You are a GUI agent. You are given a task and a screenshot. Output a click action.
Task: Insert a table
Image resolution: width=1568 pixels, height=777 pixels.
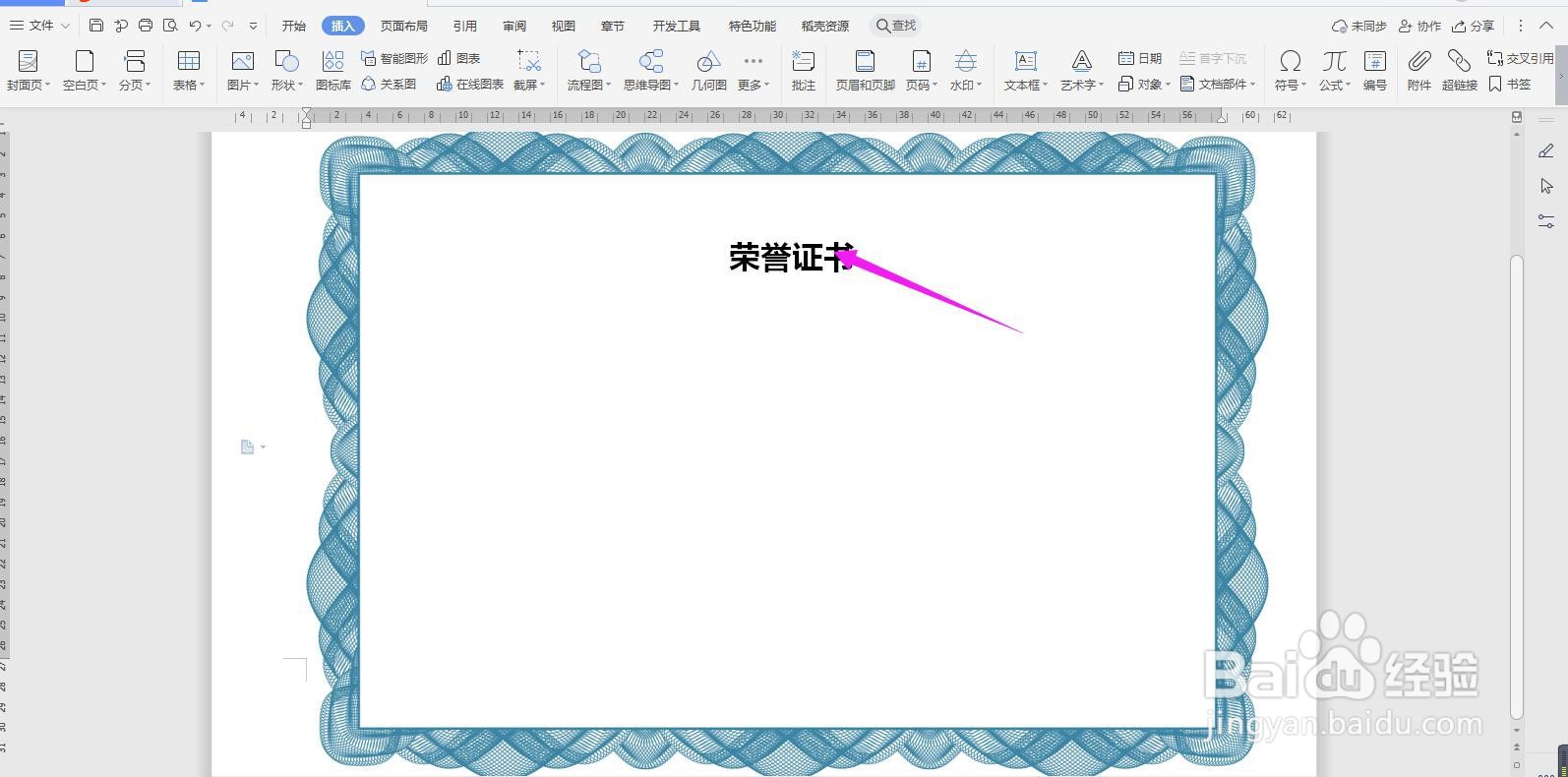click(189, 71)
